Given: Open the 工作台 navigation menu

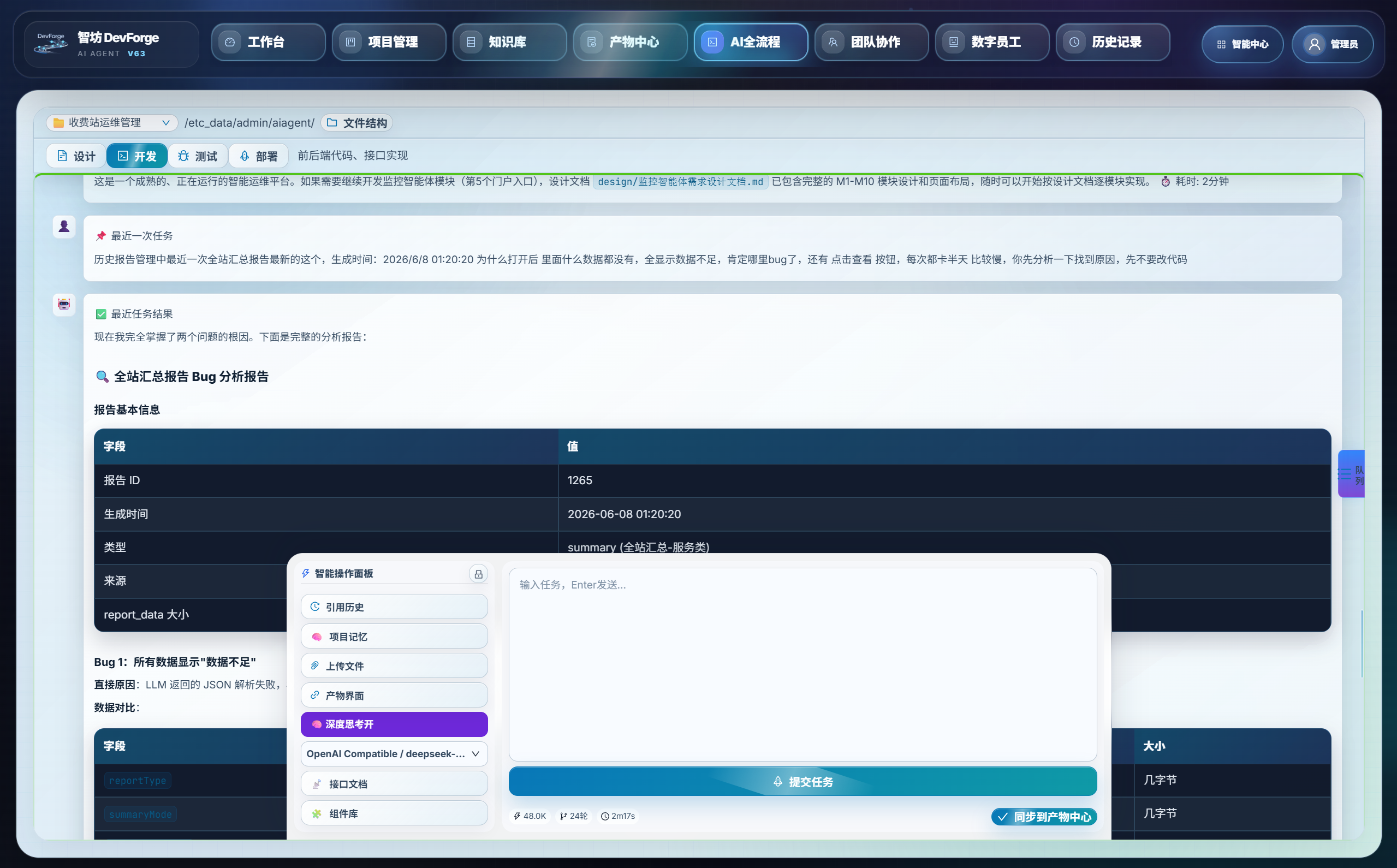Looking at the screenshot, I should tap(268, 42).
